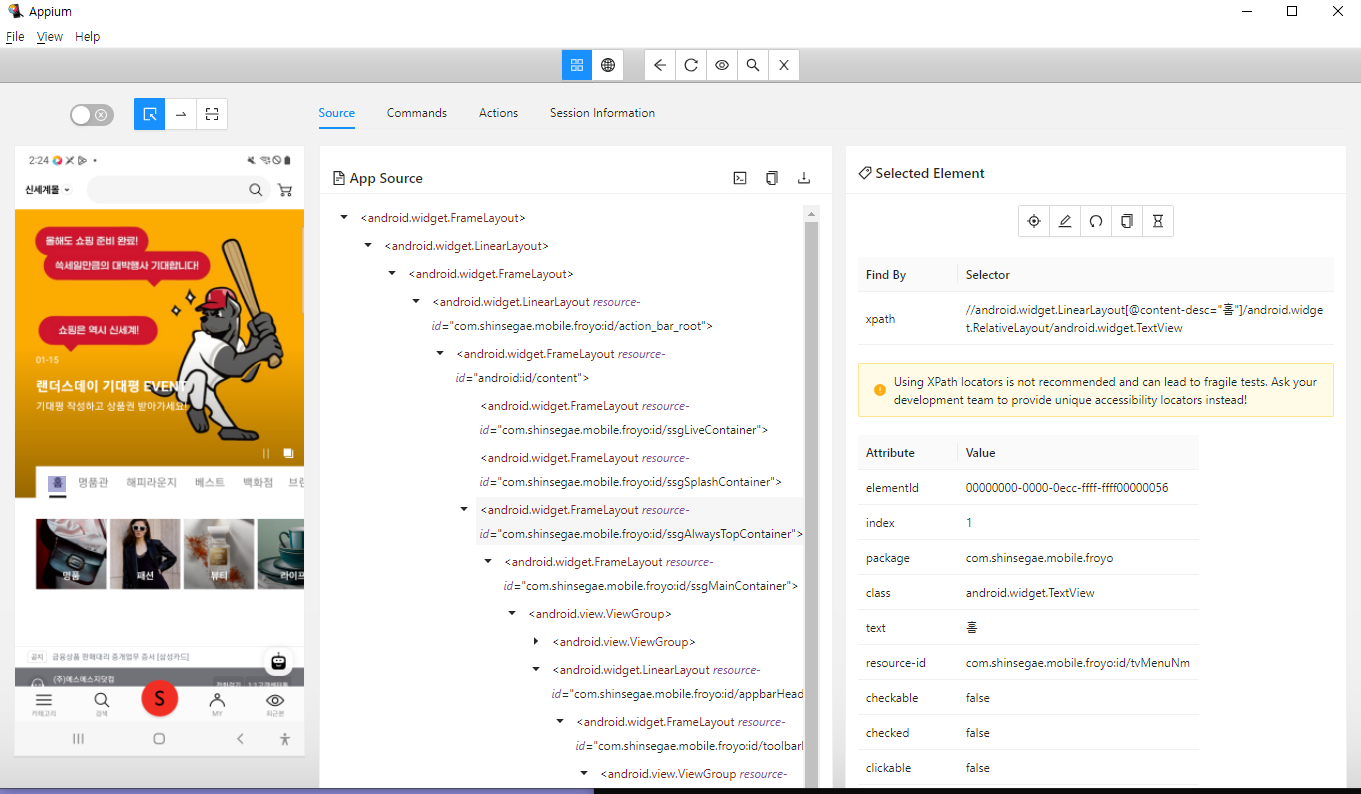This screenshot has width=1361, height=794.
Task: Tap the 홈 tab on the phone
Action: 58,482
